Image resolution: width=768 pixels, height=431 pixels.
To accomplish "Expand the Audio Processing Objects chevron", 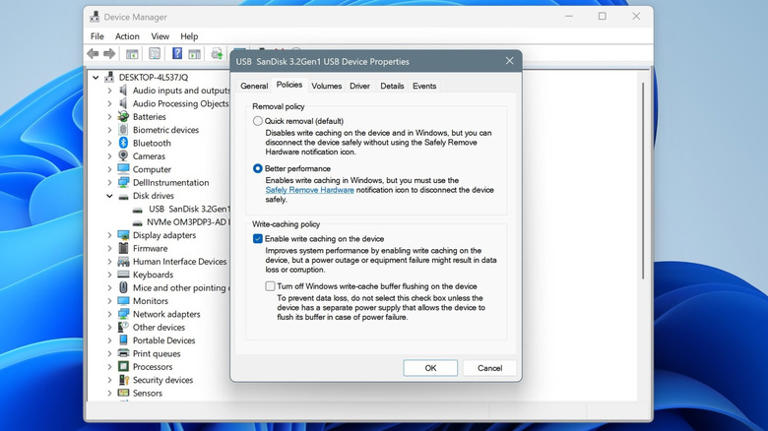I will coord(110,104).
